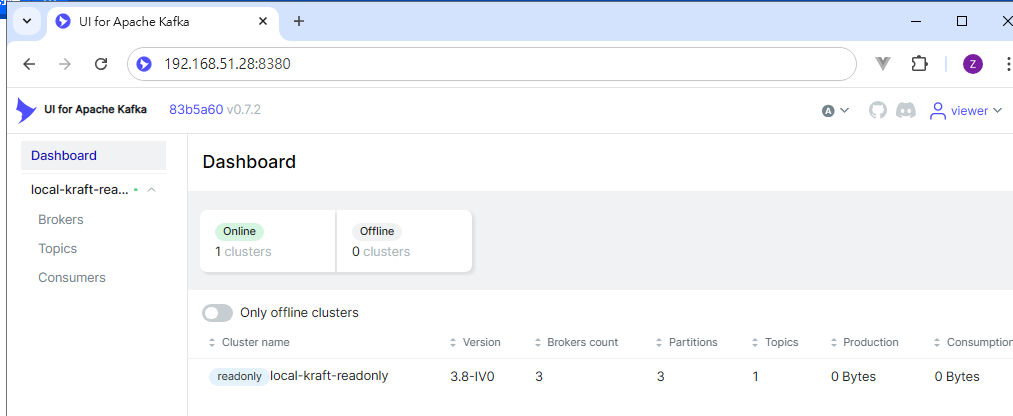Open Topics in the sidebar
This screenshot has width=1013, height=416.
[58, 248]
